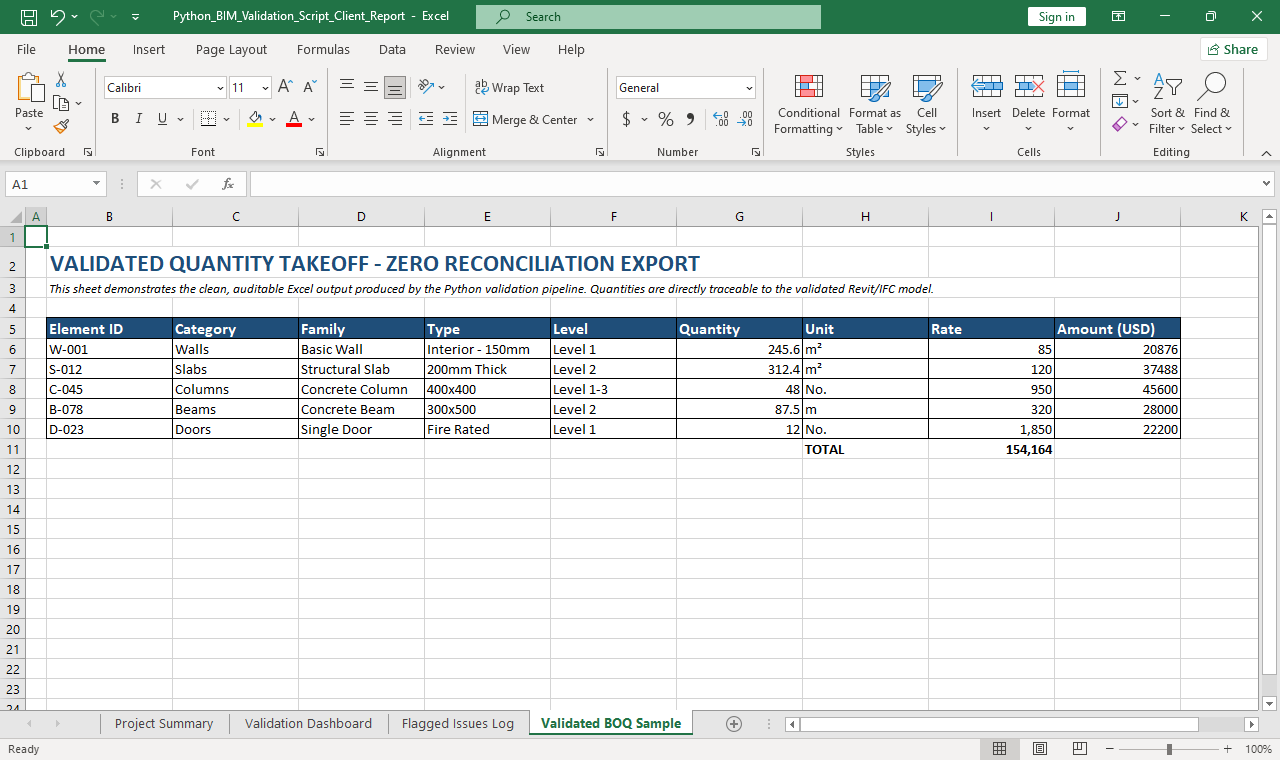The height and width of the screenshot is (760, 1280).
Task: Decrease Decimal places
Action: pos(745,119)
